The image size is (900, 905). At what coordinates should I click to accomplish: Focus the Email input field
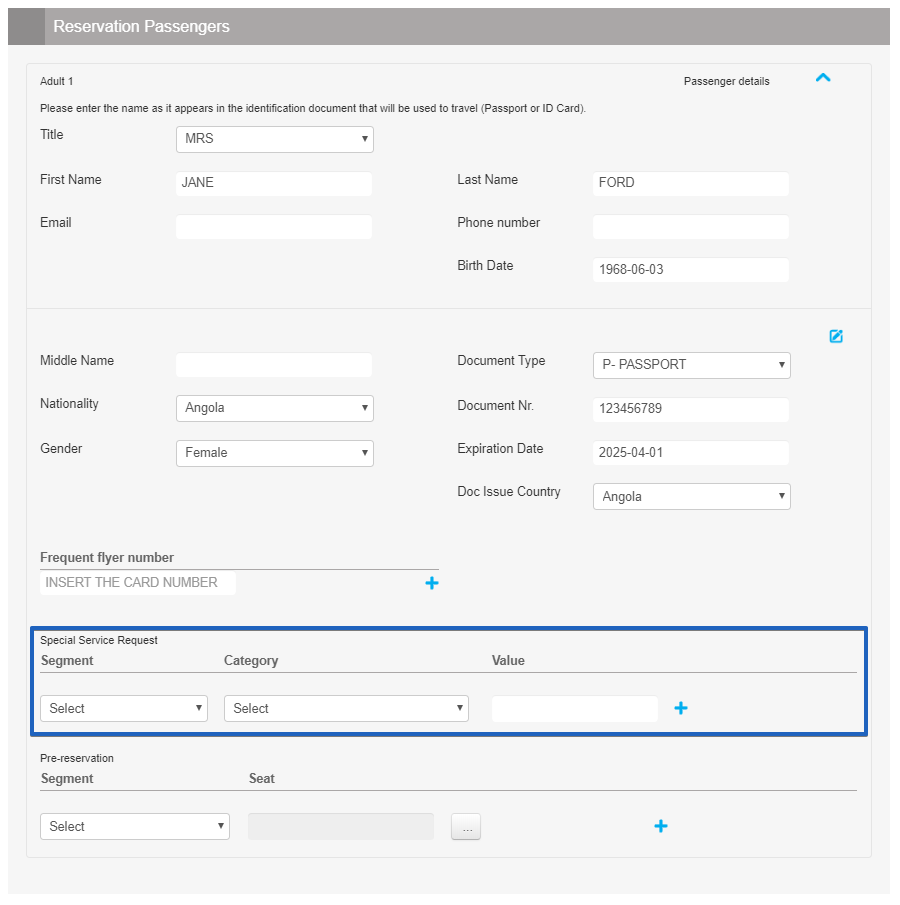point(274,227)
